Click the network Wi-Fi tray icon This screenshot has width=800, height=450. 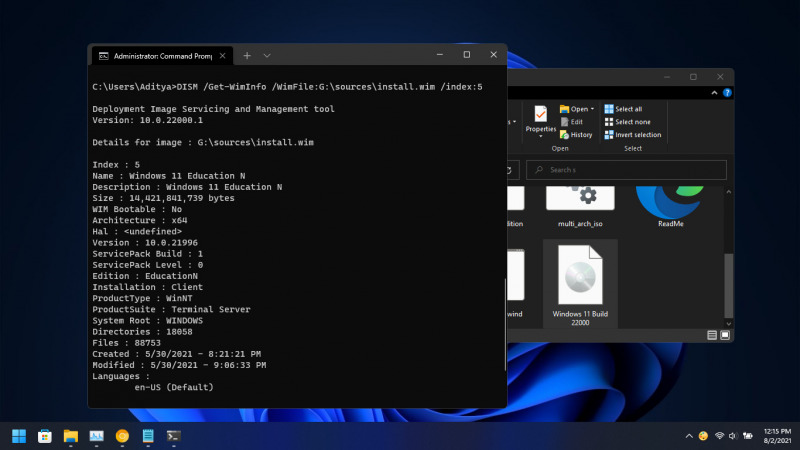[719, 436]
